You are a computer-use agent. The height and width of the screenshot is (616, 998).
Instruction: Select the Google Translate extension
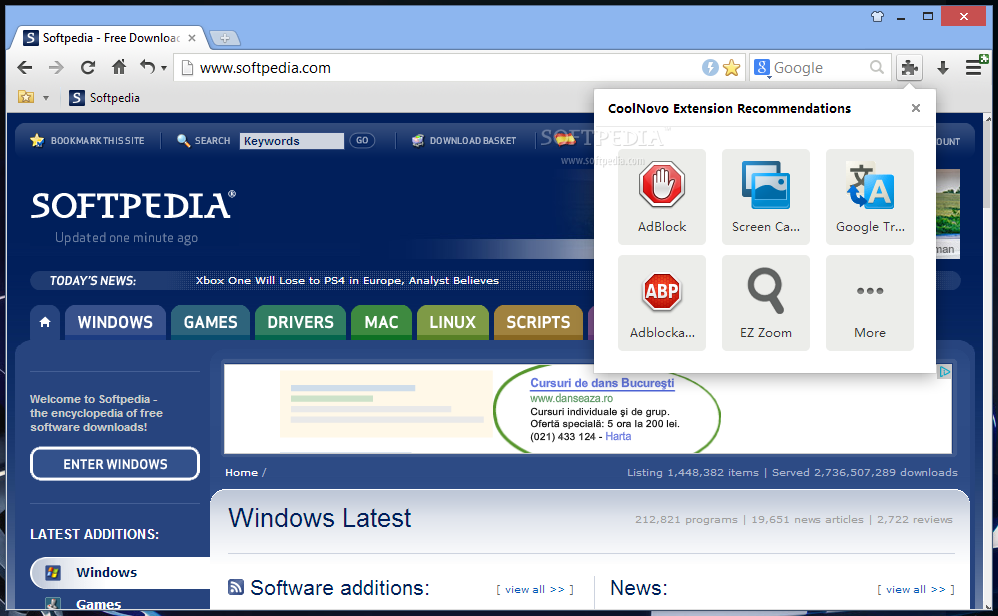click(869, 197)
